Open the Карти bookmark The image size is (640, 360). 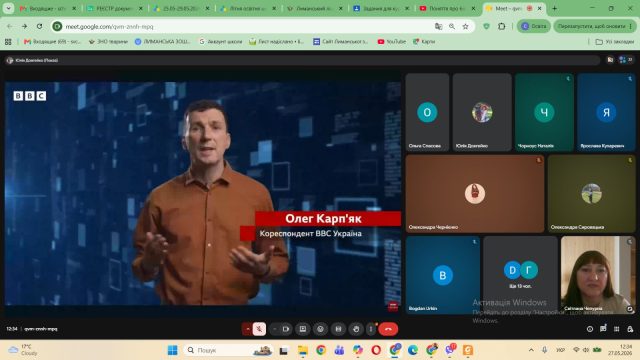[x=424, y=41]
